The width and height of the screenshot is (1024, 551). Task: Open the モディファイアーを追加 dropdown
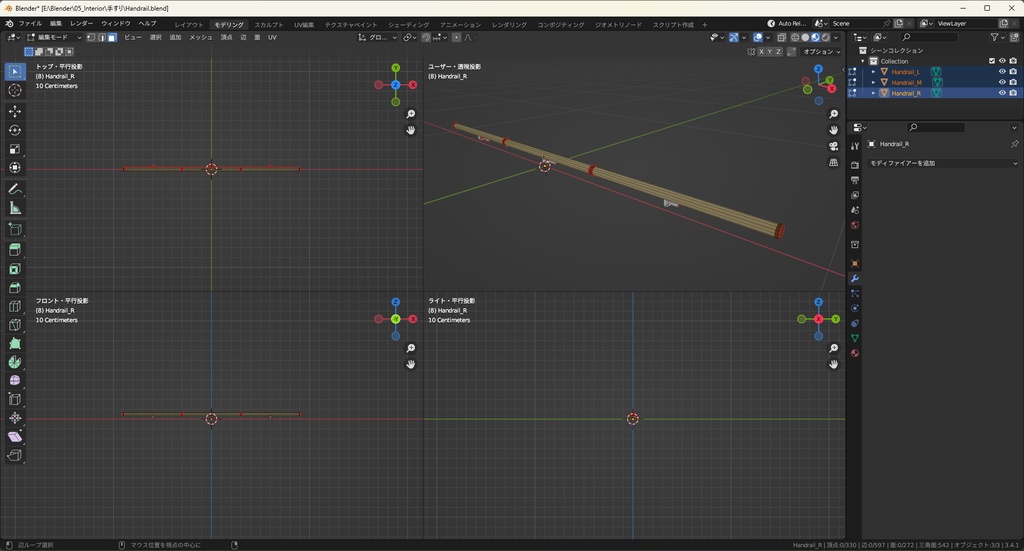coord(942,163)
